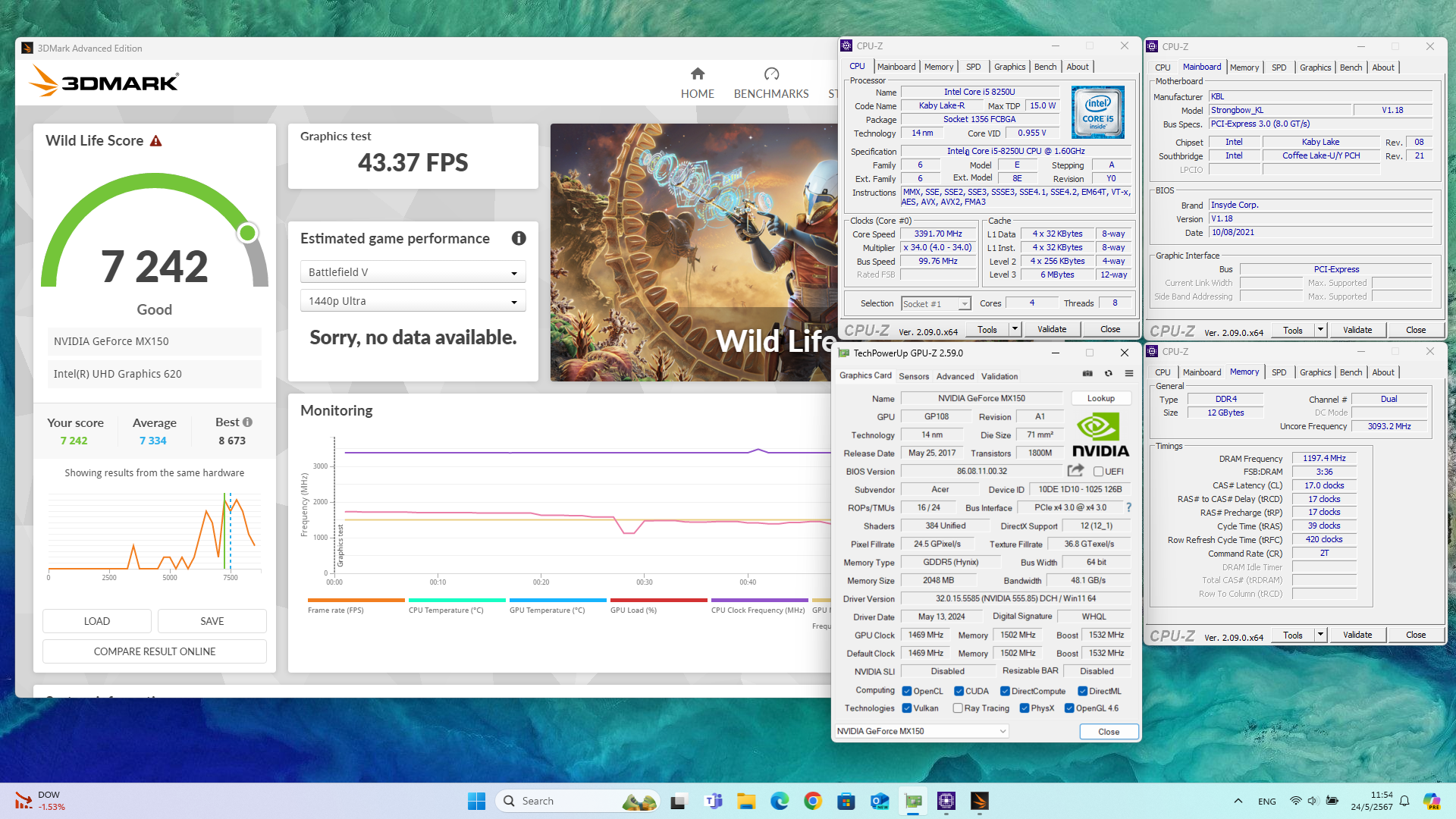The height and width of the screenshot is (819, 1456).
Task: Click the Wild Life benchmark thumbnail image
Action: (x=694, y=253)
